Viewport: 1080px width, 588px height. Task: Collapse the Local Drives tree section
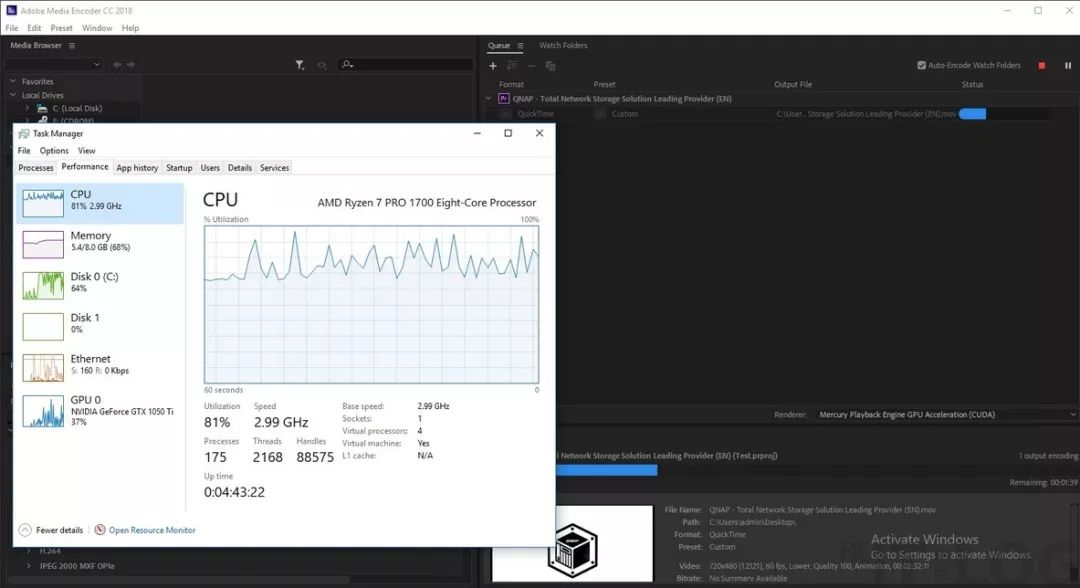[12, 95]
